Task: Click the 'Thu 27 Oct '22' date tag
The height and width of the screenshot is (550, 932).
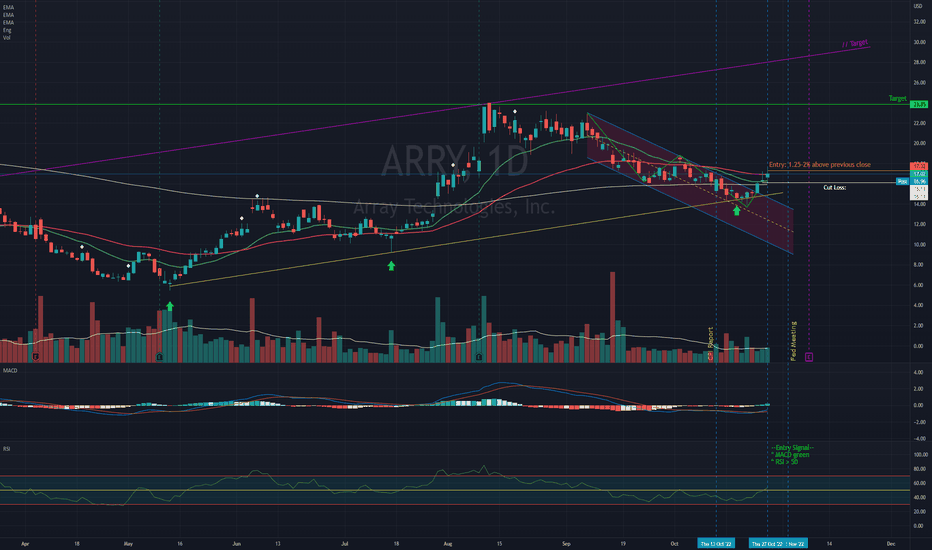Action: click(767, 543)
